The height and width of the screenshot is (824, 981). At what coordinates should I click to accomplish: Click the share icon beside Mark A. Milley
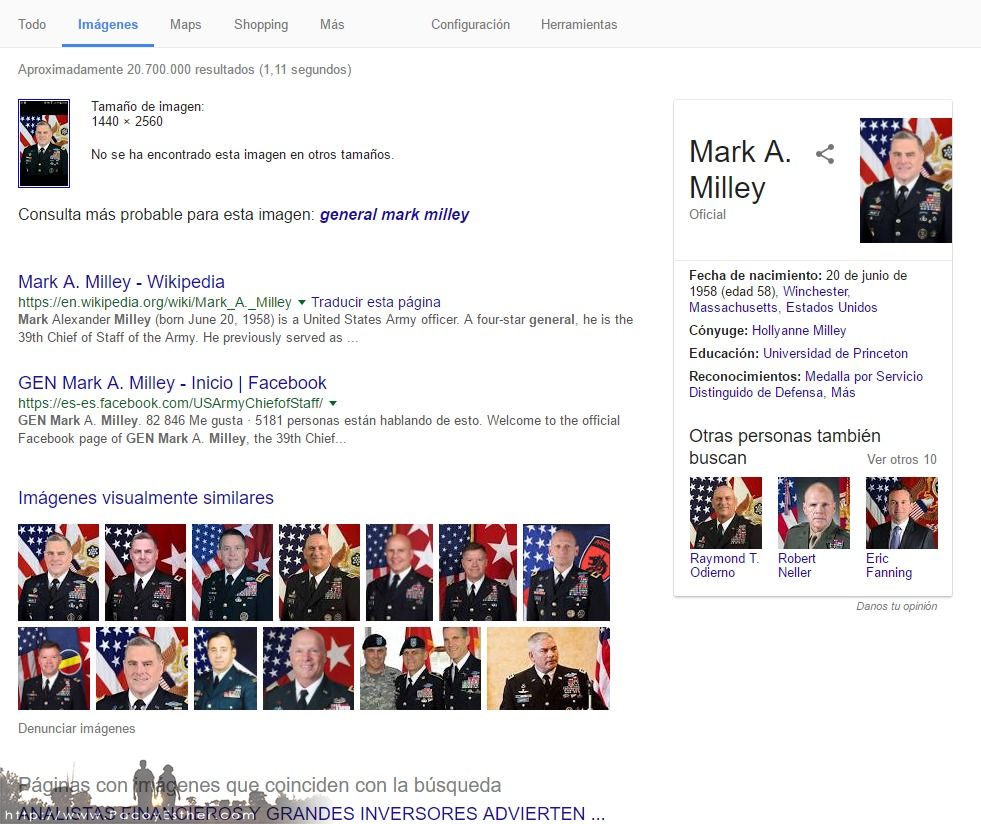tap(825, 153)
